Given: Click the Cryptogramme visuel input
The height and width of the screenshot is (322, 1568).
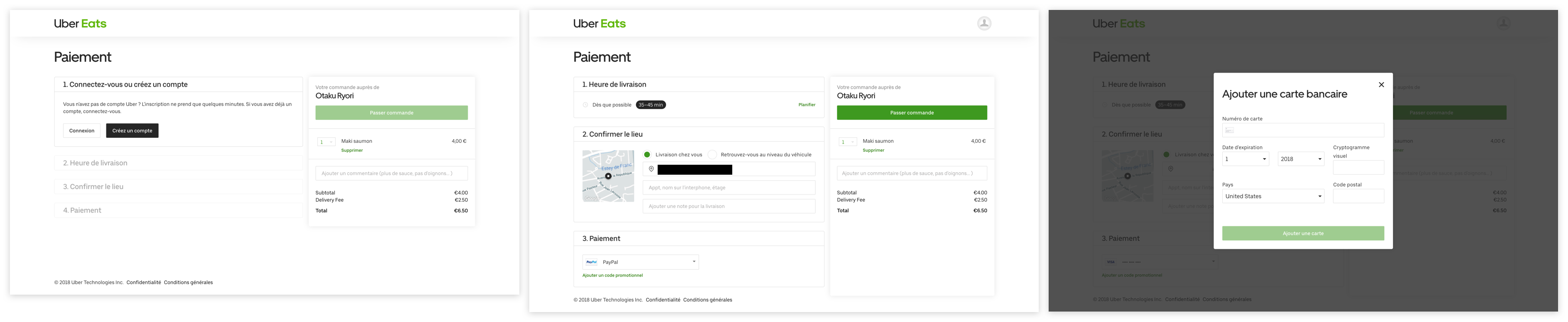Looking at the screenshot, I should pos(1359,167).
